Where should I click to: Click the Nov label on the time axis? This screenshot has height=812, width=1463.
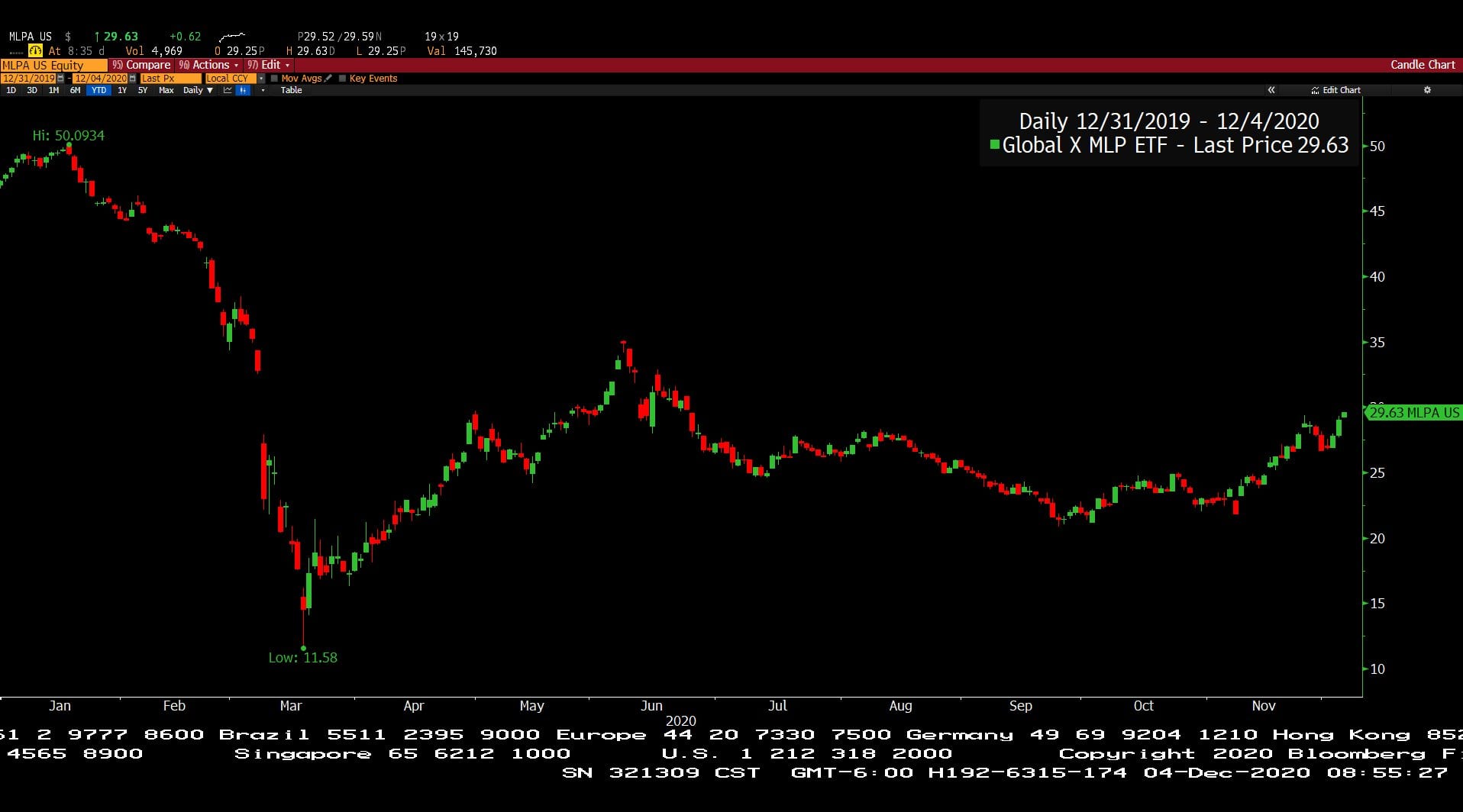1264,706
